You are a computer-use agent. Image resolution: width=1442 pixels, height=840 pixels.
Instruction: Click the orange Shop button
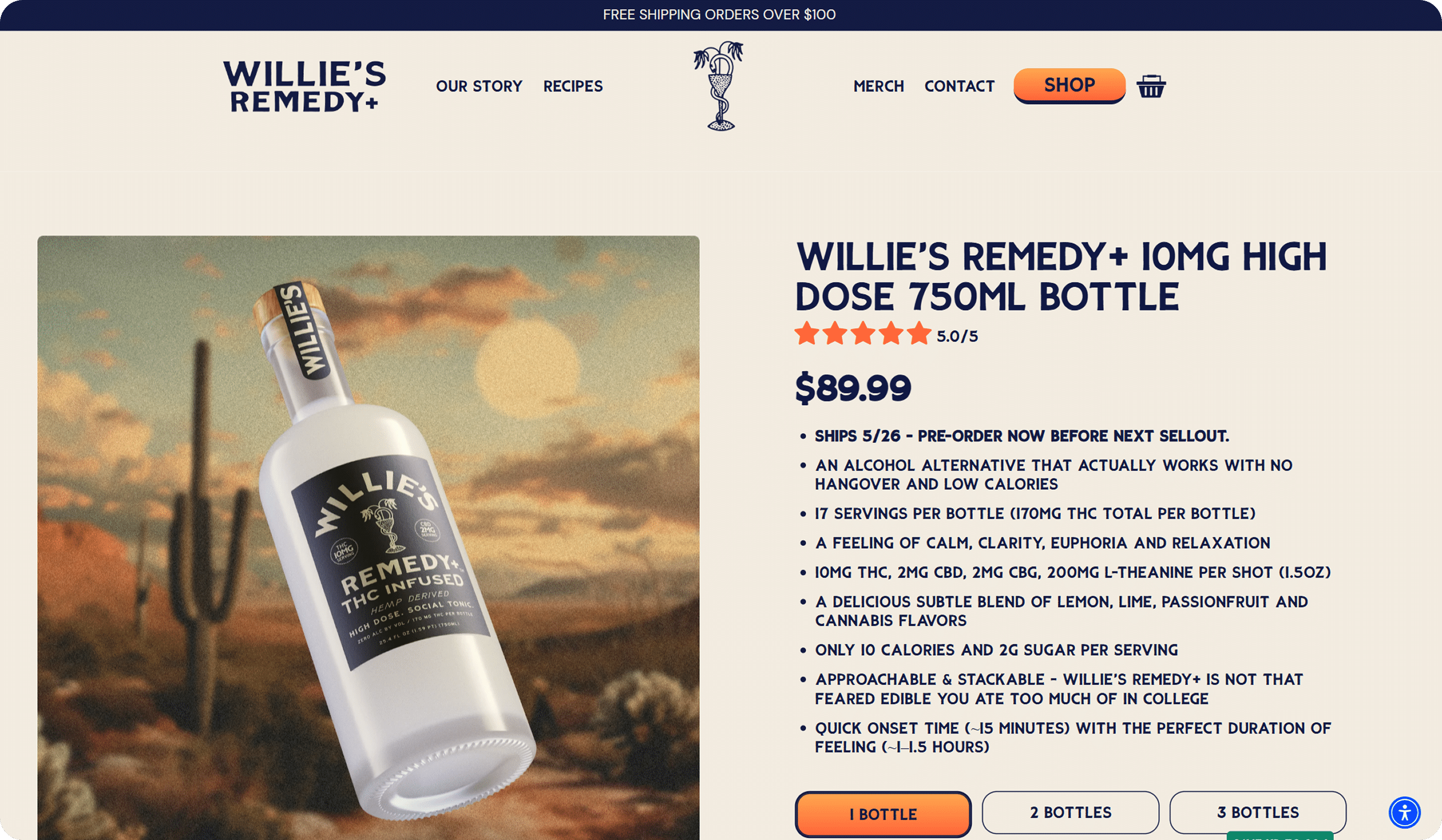1069,85
